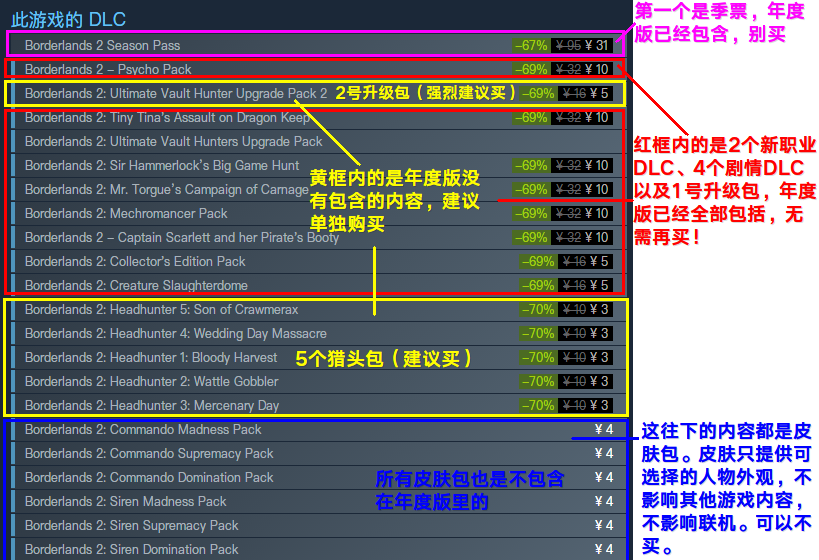This screenshot has width=819, height=560.
Task: Click -67% discount on Season Pass
Action: (531, 45)
